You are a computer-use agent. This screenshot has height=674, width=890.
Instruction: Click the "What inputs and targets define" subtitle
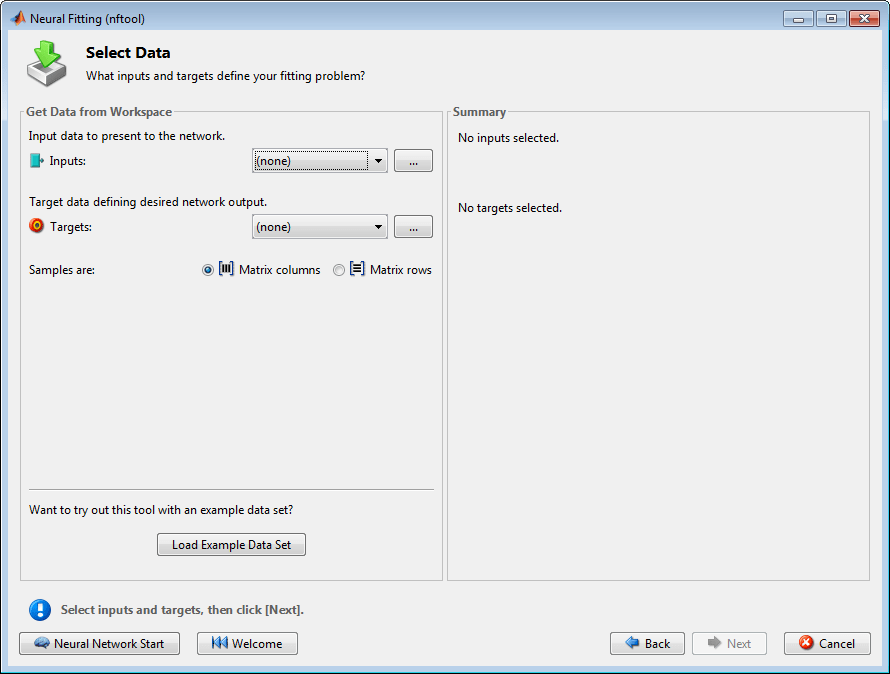pos(225,76)
